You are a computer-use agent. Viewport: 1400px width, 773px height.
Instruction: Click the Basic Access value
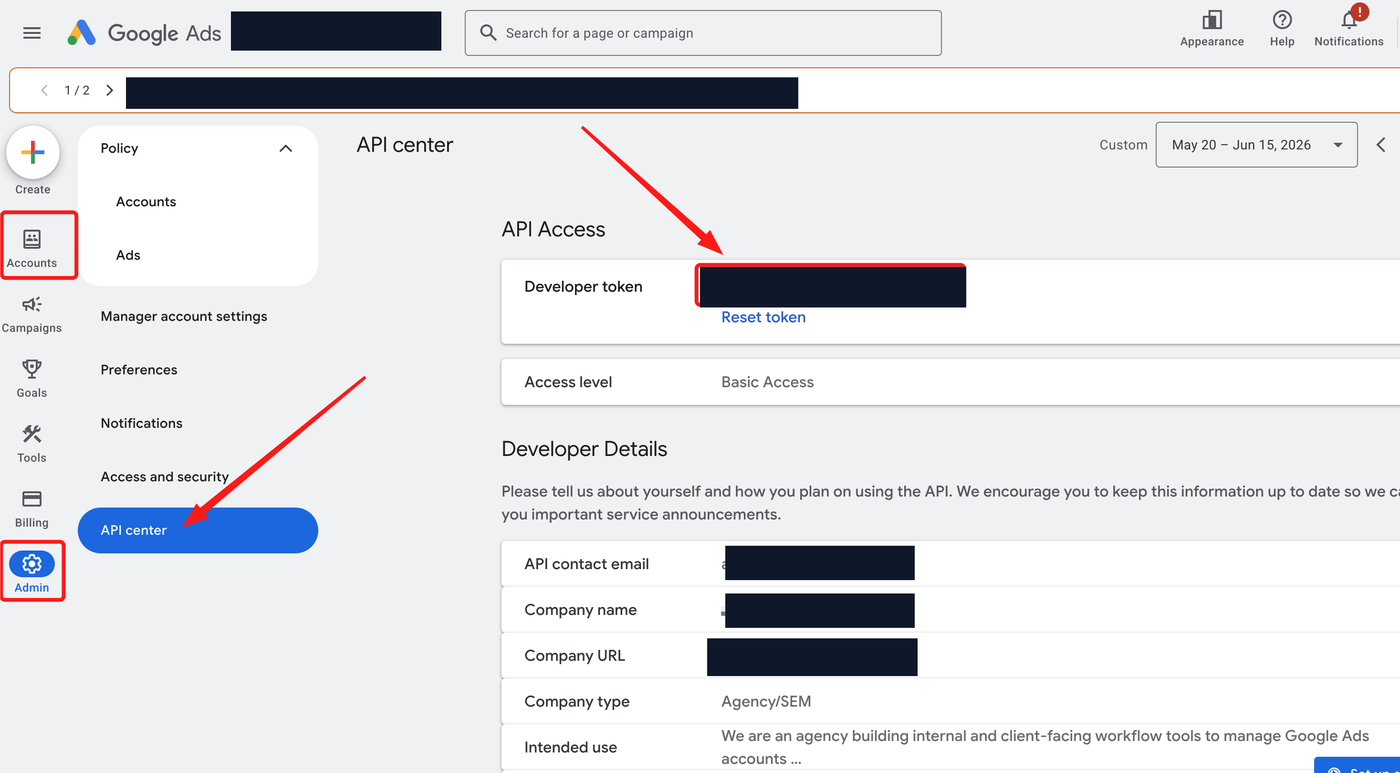click(768, 382)
